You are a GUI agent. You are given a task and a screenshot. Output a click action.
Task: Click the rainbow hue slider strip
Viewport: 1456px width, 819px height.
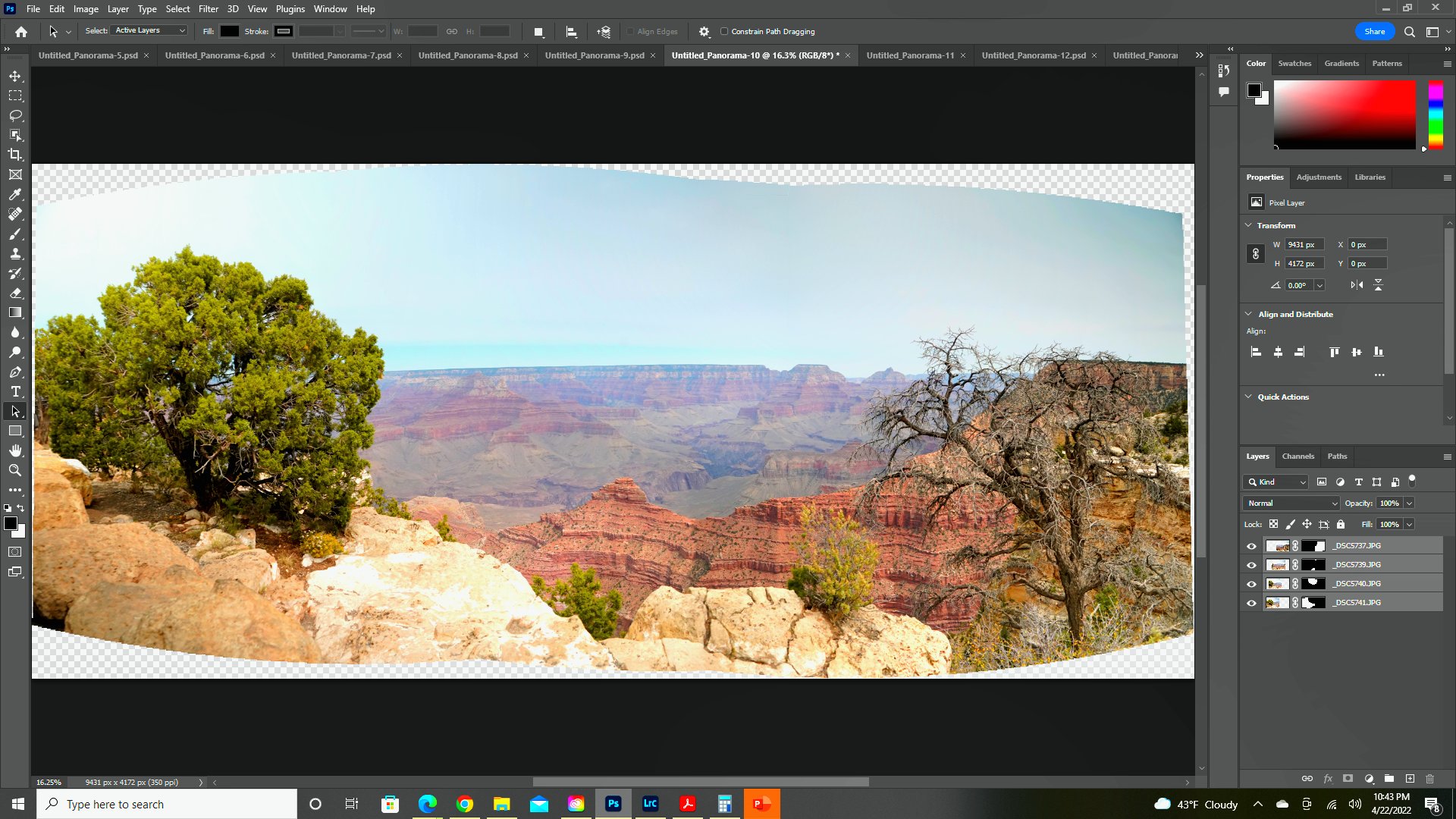pyautogui.click(x=1436, y=115)
